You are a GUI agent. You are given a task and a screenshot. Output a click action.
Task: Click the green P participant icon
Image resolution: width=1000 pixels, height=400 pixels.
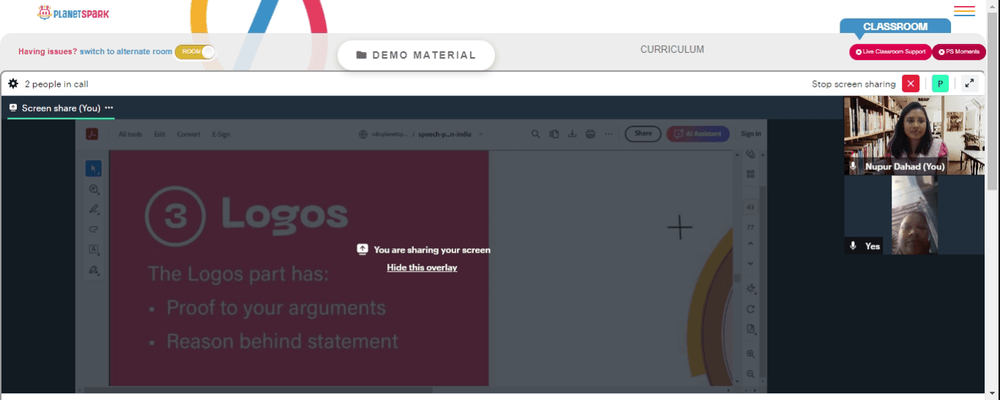940,84
